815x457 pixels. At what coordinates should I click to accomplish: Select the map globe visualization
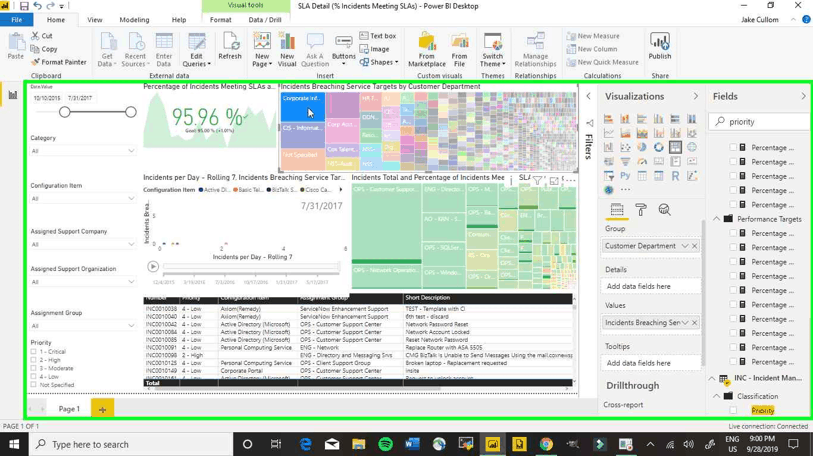(692, 148)
